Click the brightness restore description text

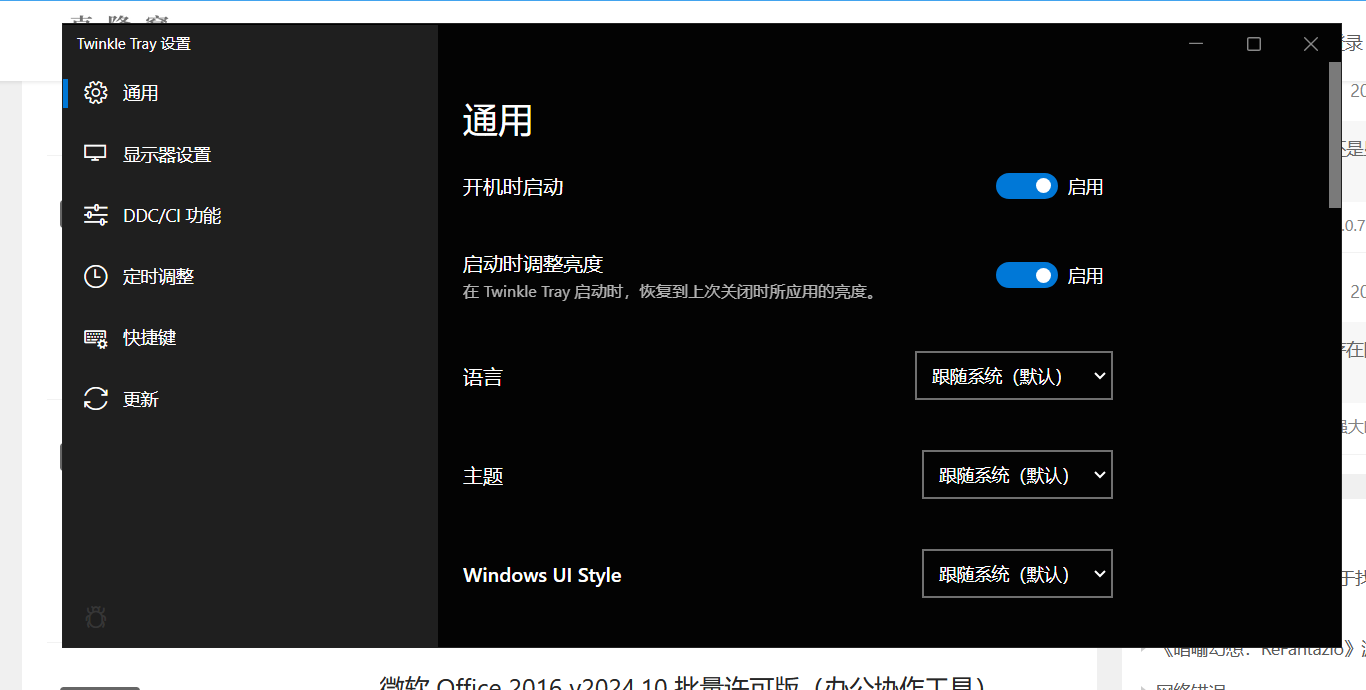pos(670,293)
